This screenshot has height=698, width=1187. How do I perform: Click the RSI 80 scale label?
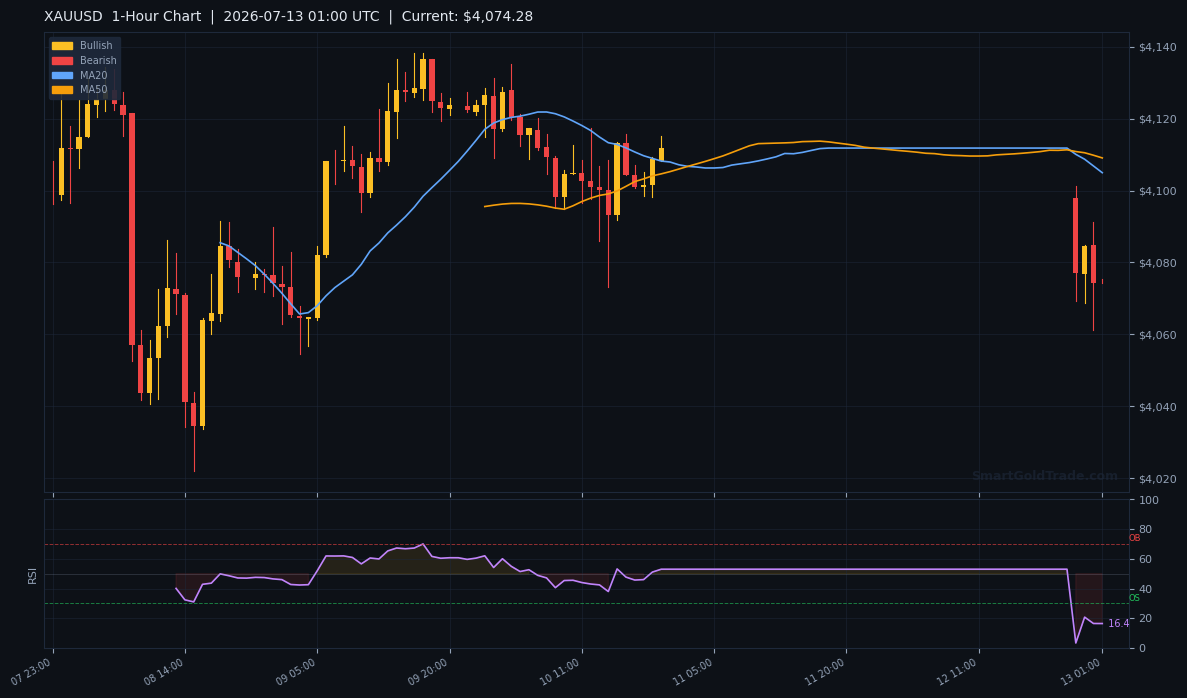coord(1145,530)
